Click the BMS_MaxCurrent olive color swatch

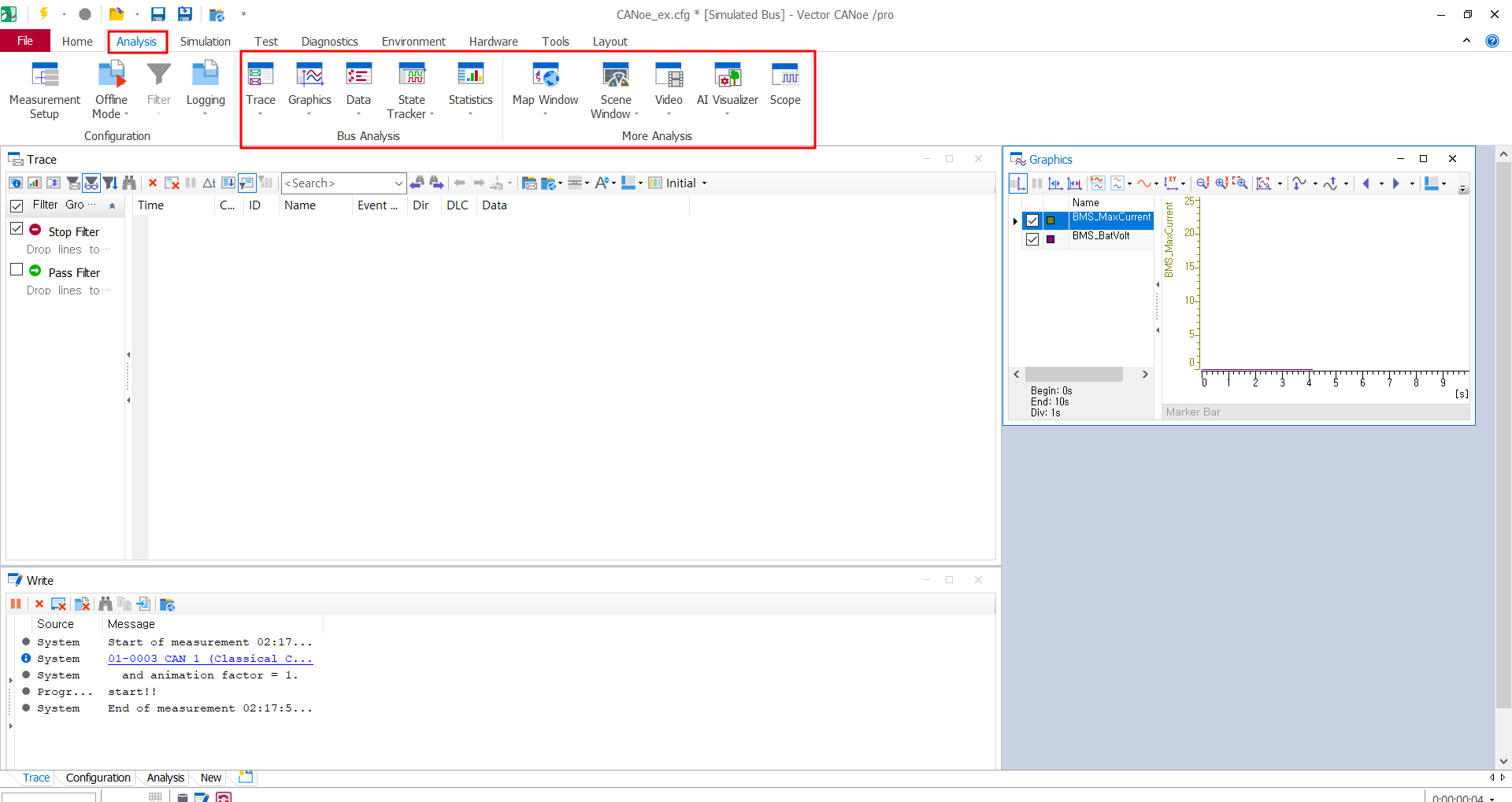(1051, 220)
